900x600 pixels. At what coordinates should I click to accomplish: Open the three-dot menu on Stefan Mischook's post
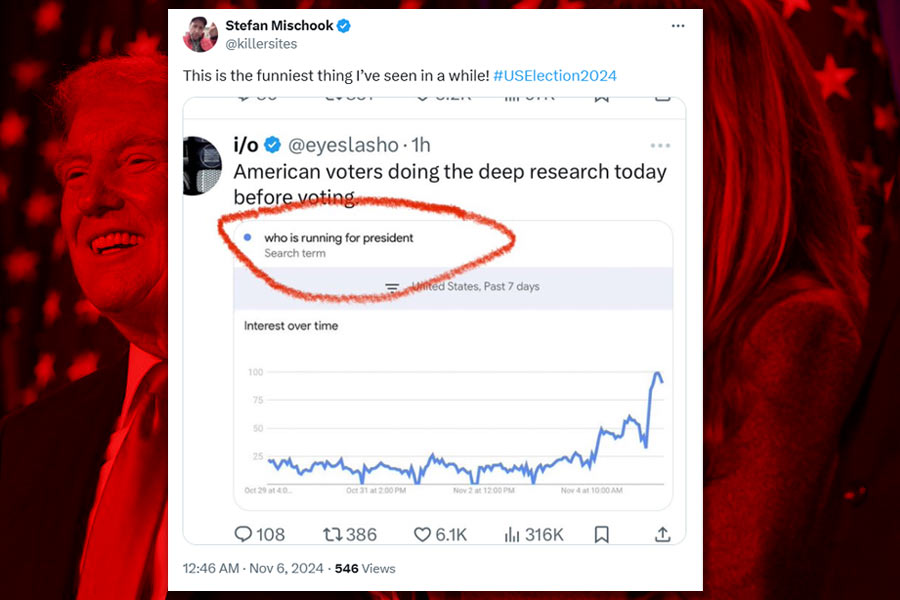pos(678,26)
